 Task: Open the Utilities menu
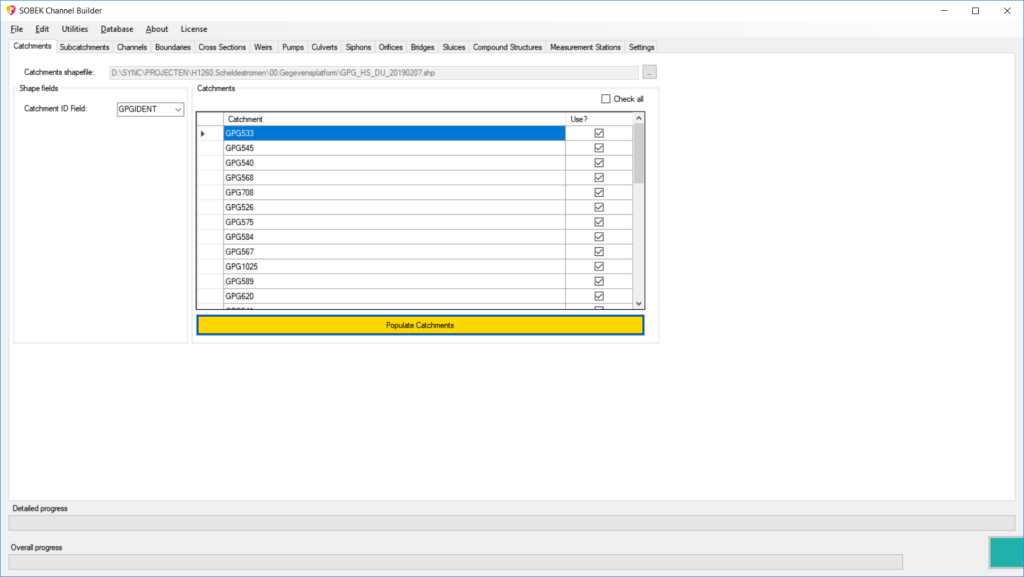[x=75, y=29]
